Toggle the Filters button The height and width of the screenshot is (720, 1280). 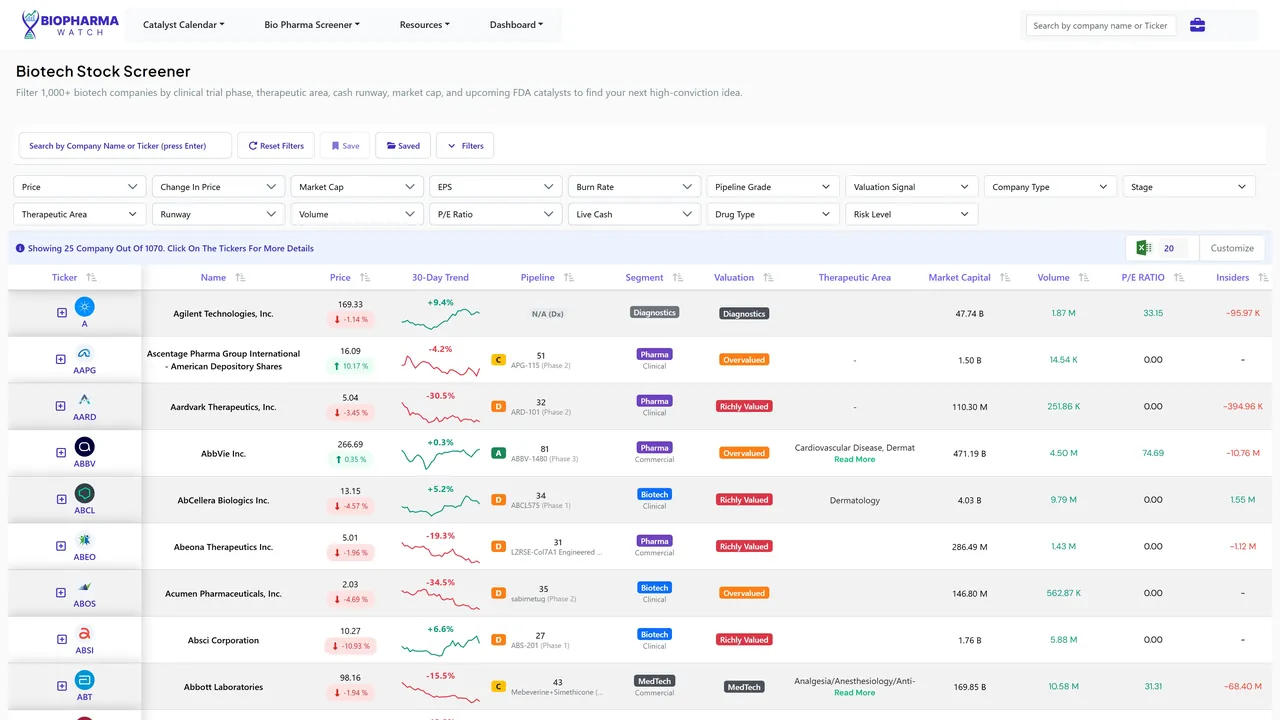pos(465,146)
